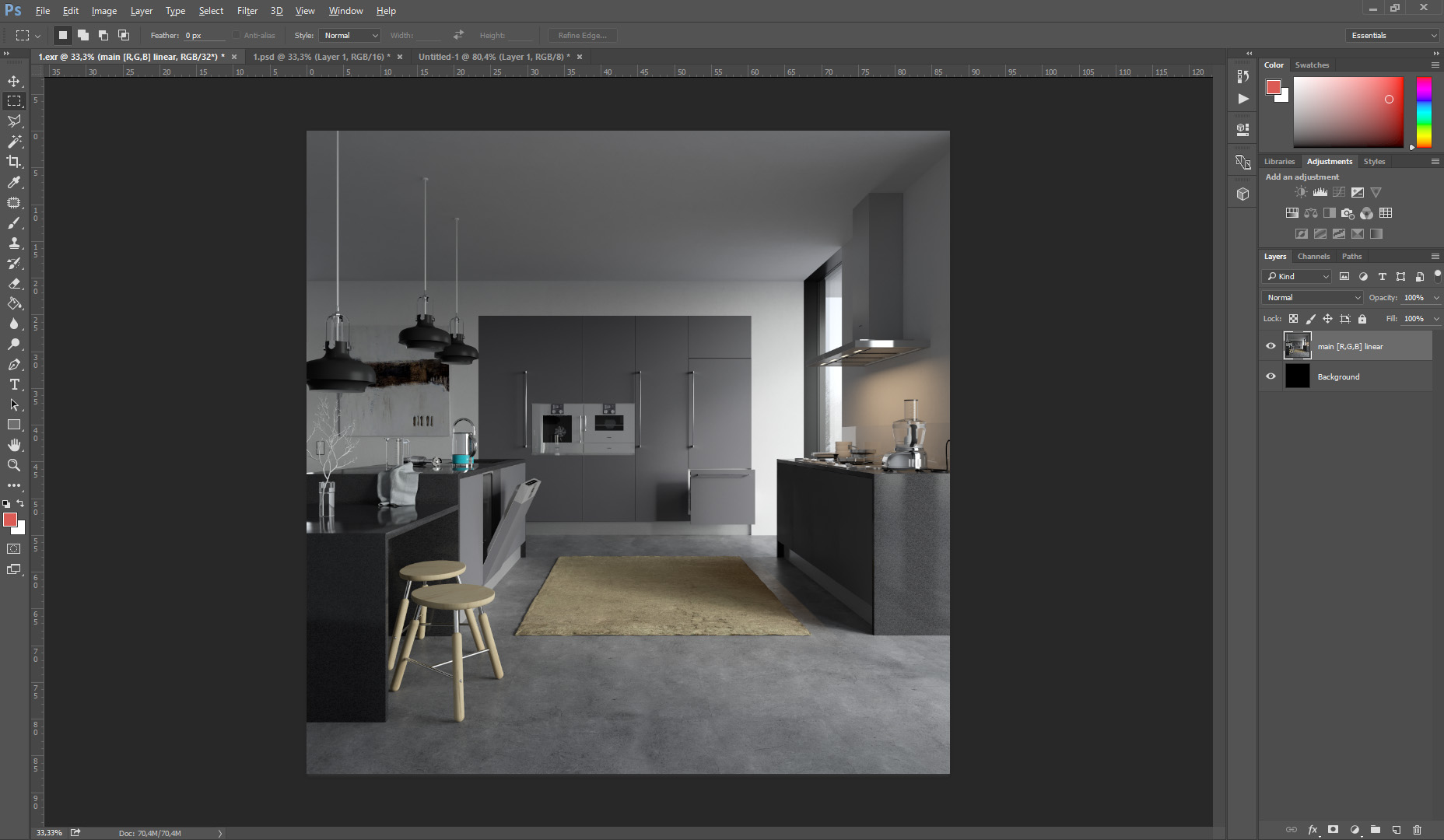Open the layer blend mode dropdown
The height and width of the screenshot is (840, 1444).
click(1312, 298)
